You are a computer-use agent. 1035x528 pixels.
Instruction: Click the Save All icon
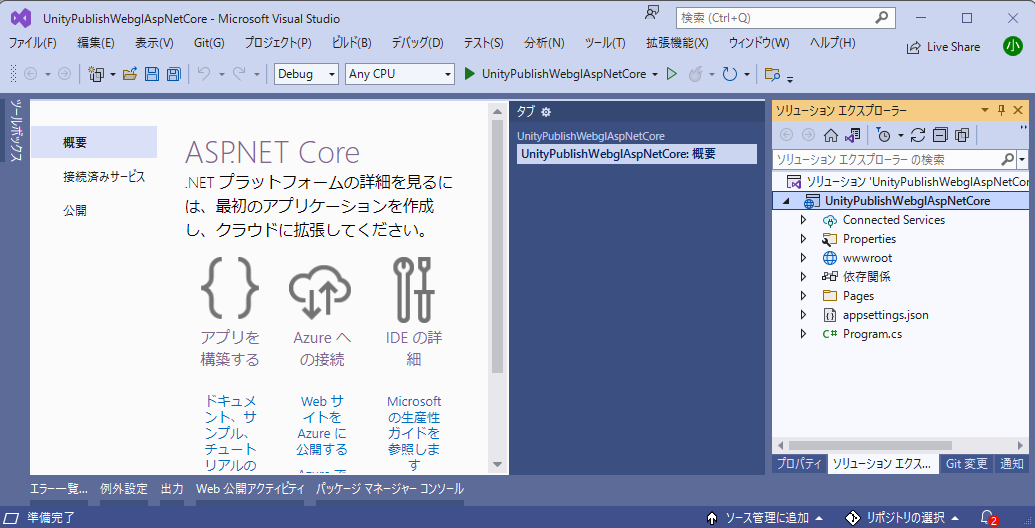(174, 74)
